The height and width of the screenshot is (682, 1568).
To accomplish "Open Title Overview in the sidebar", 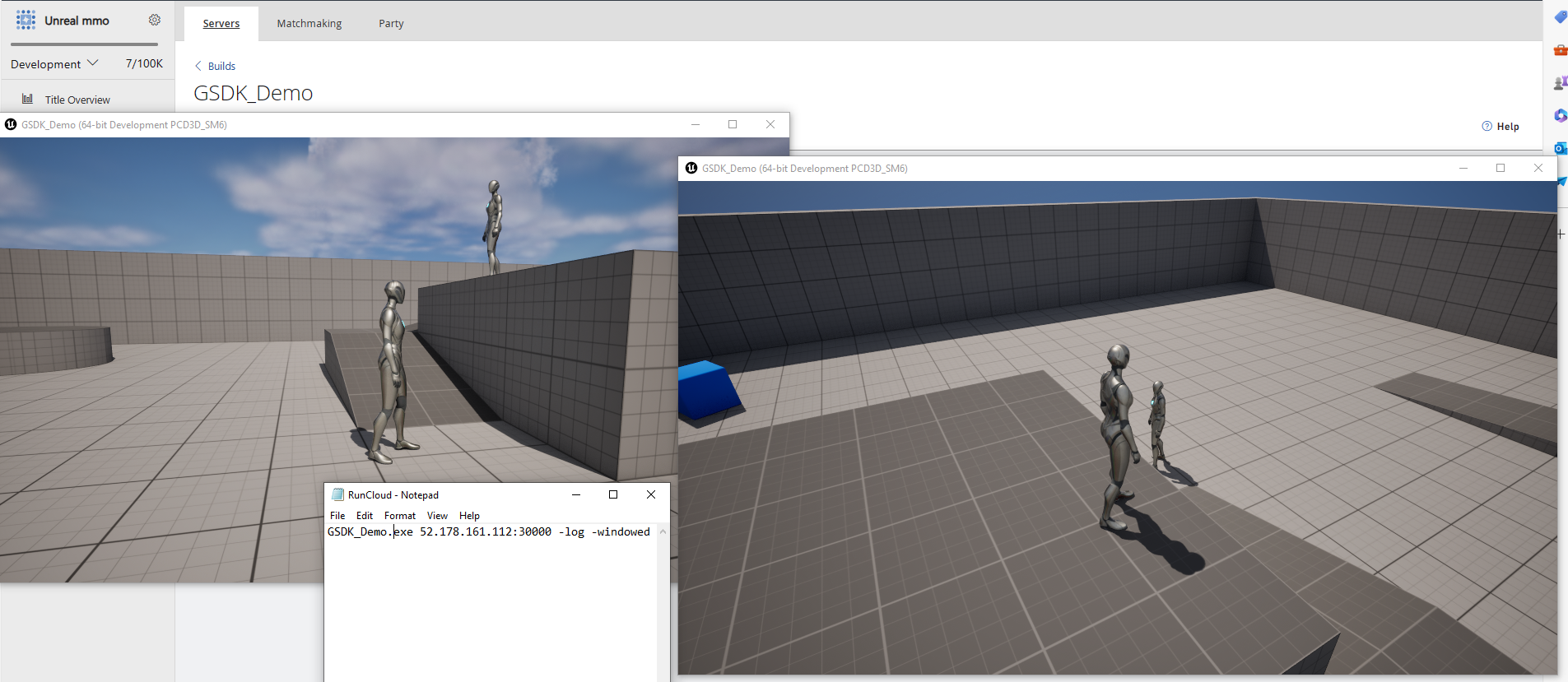I will click(x=77, y=100).
